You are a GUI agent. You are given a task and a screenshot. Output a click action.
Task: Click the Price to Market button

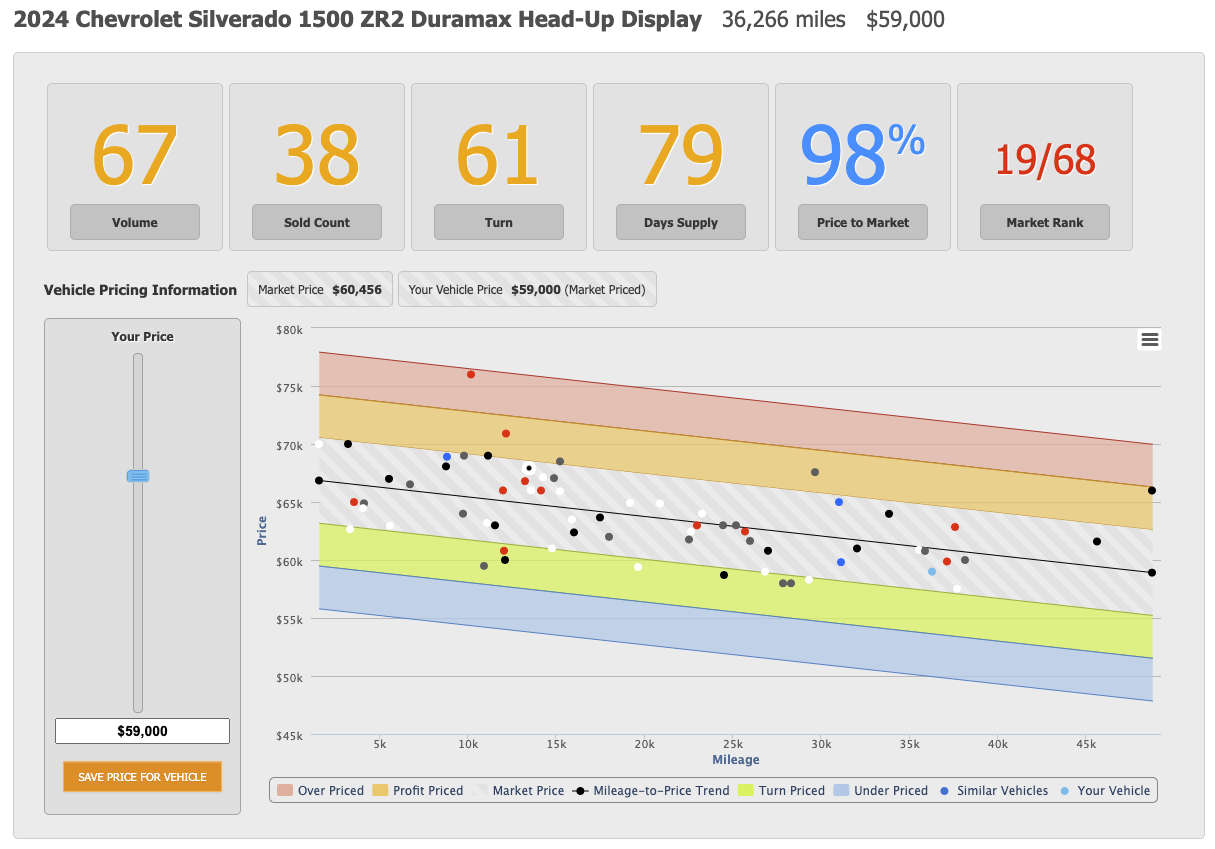863,223
